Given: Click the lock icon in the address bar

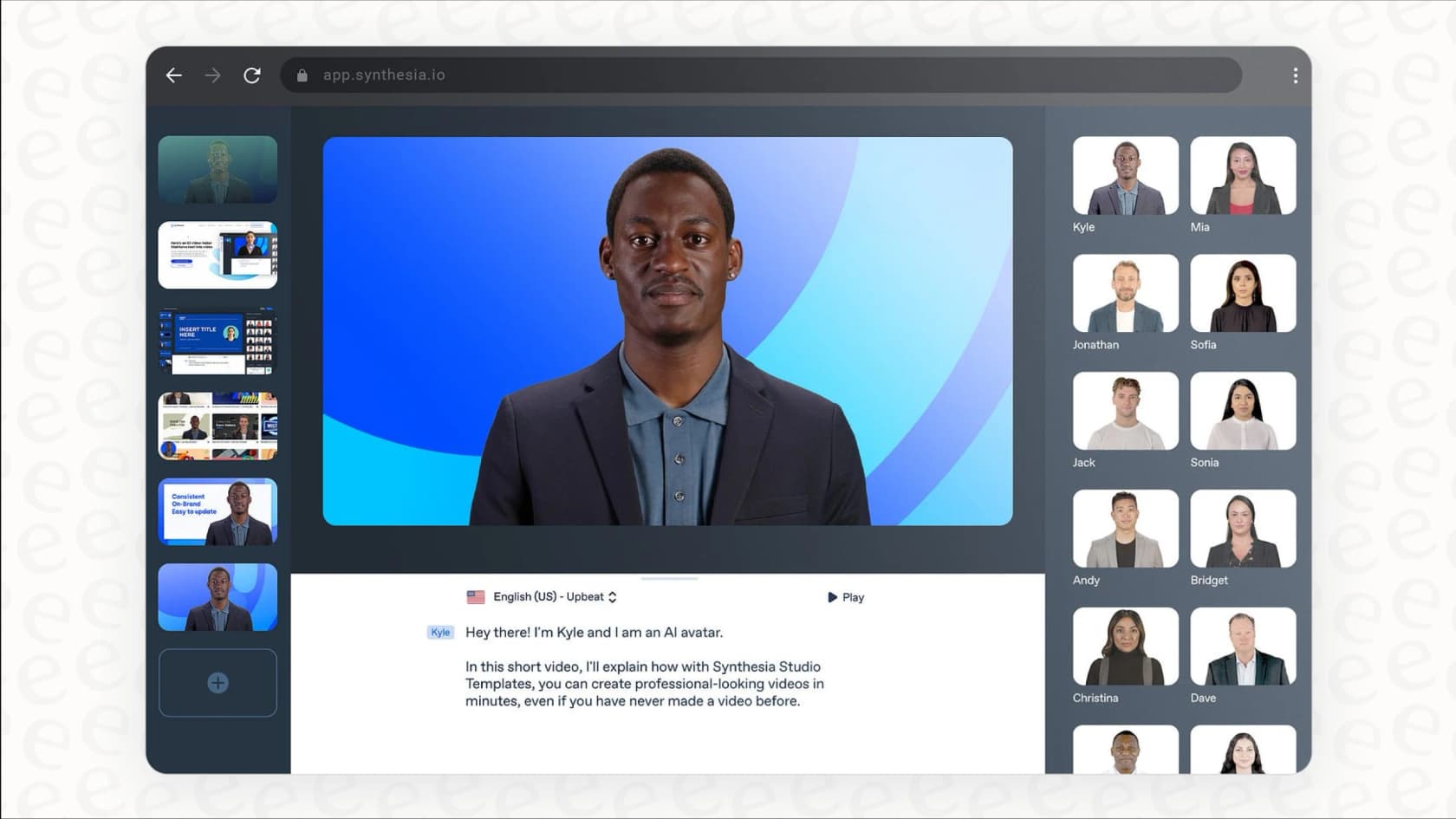Looking at the screenshot, I should click(x=302, y=75).
